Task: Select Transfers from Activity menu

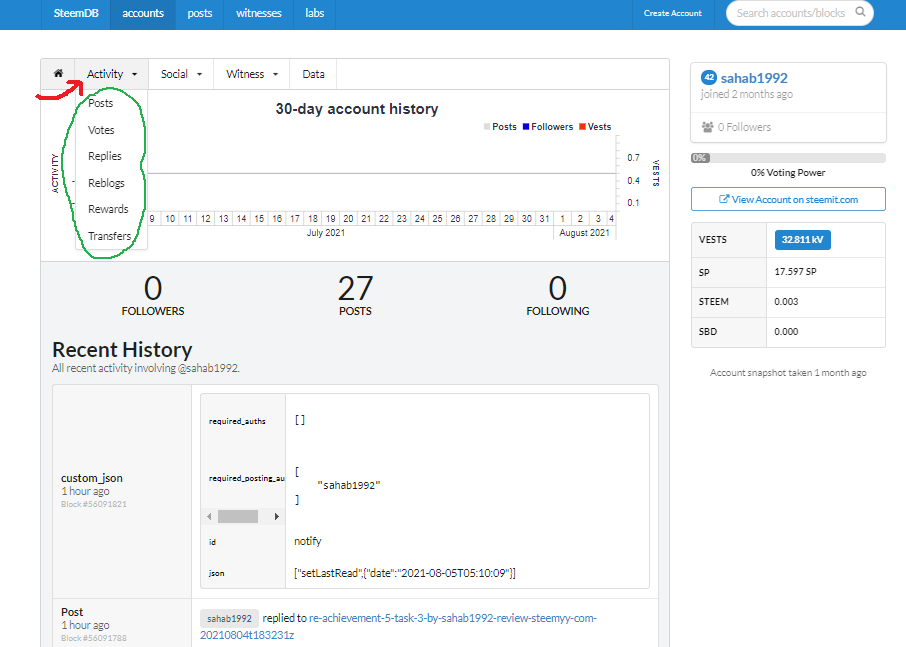Action: pyautogui.click(x=109, y=236)
